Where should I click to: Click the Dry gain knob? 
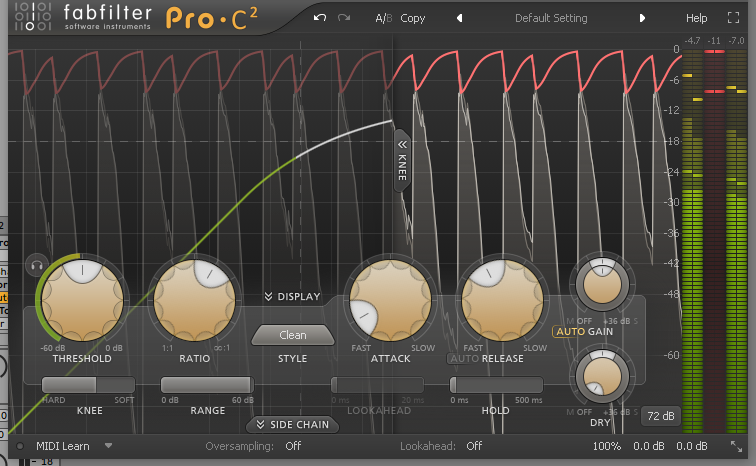(x=602, y=376)
